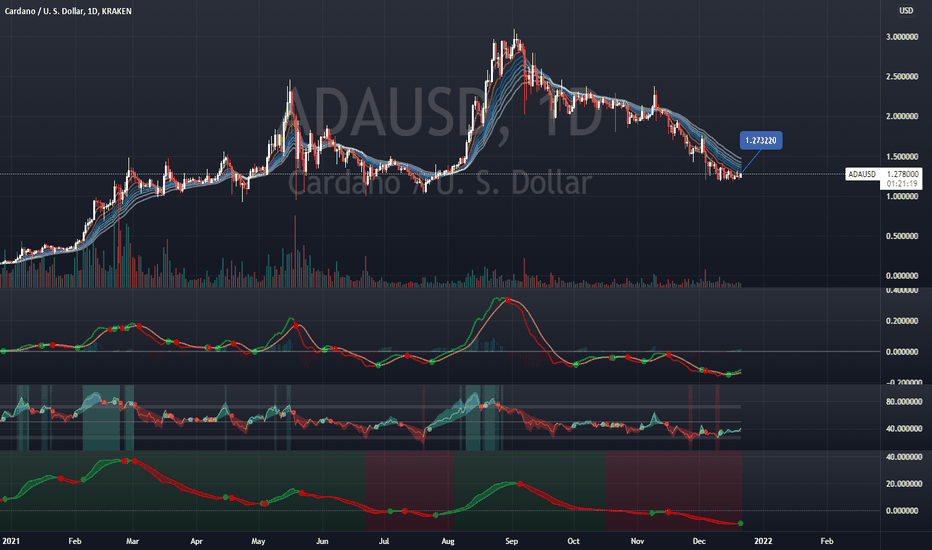The height and width of the screenshot is (550, 932).
Task: Click the May time axis label
Action: pos(258,541)
